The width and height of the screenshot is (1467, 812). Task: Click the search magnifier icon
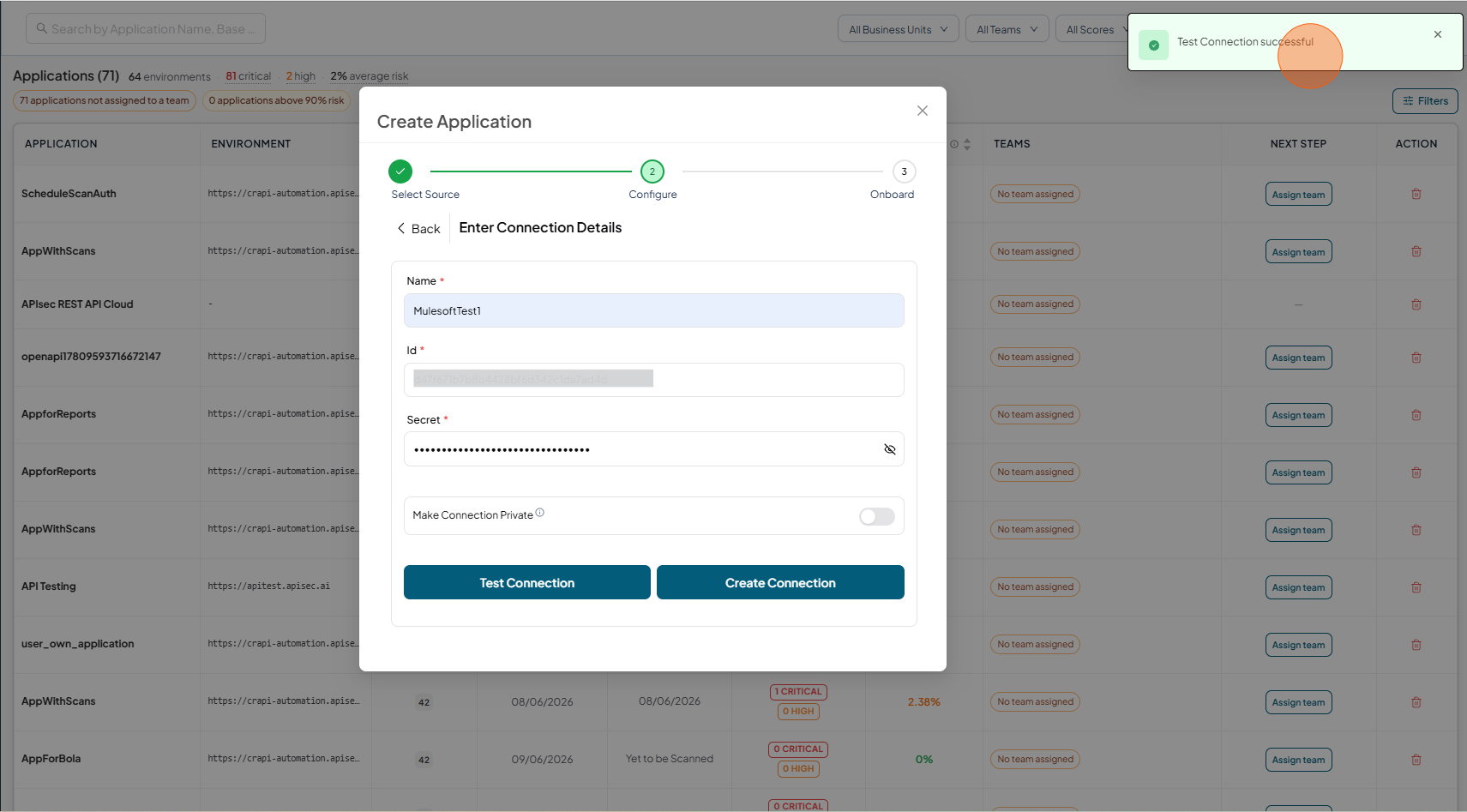[x=41, y=28]
